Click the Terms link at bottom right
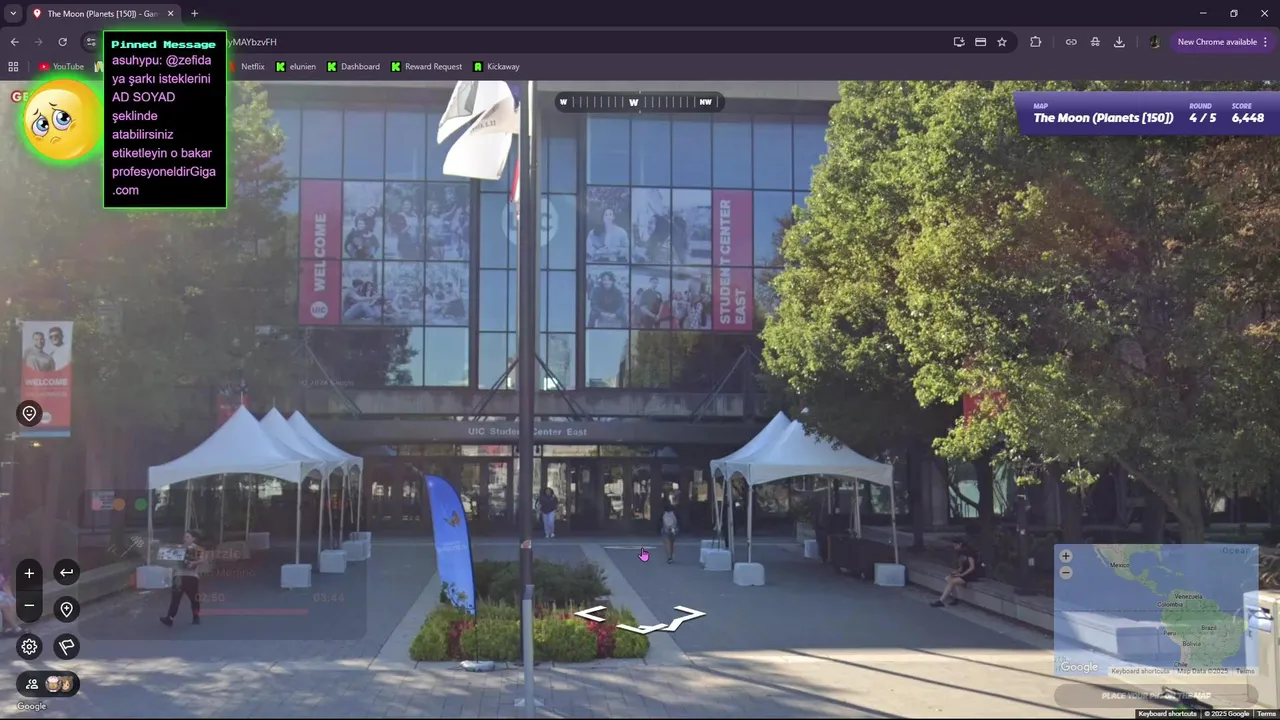The width and height of the screenshot is (1280, 720). coord(1266,714)
